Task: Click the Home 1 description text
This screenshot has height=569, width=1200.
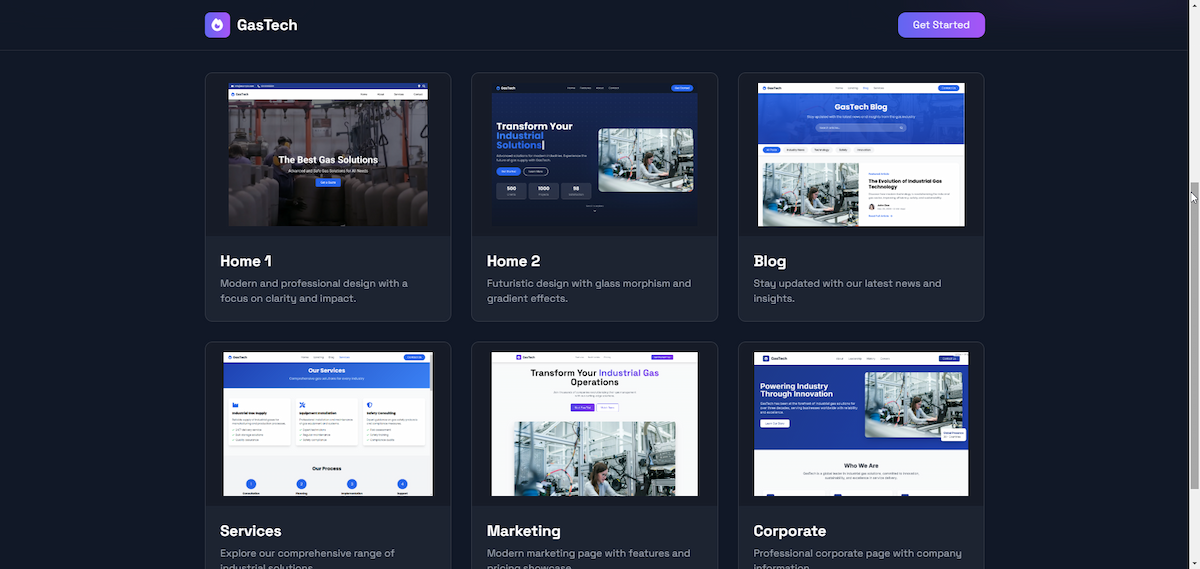Action: coord(314,291)
